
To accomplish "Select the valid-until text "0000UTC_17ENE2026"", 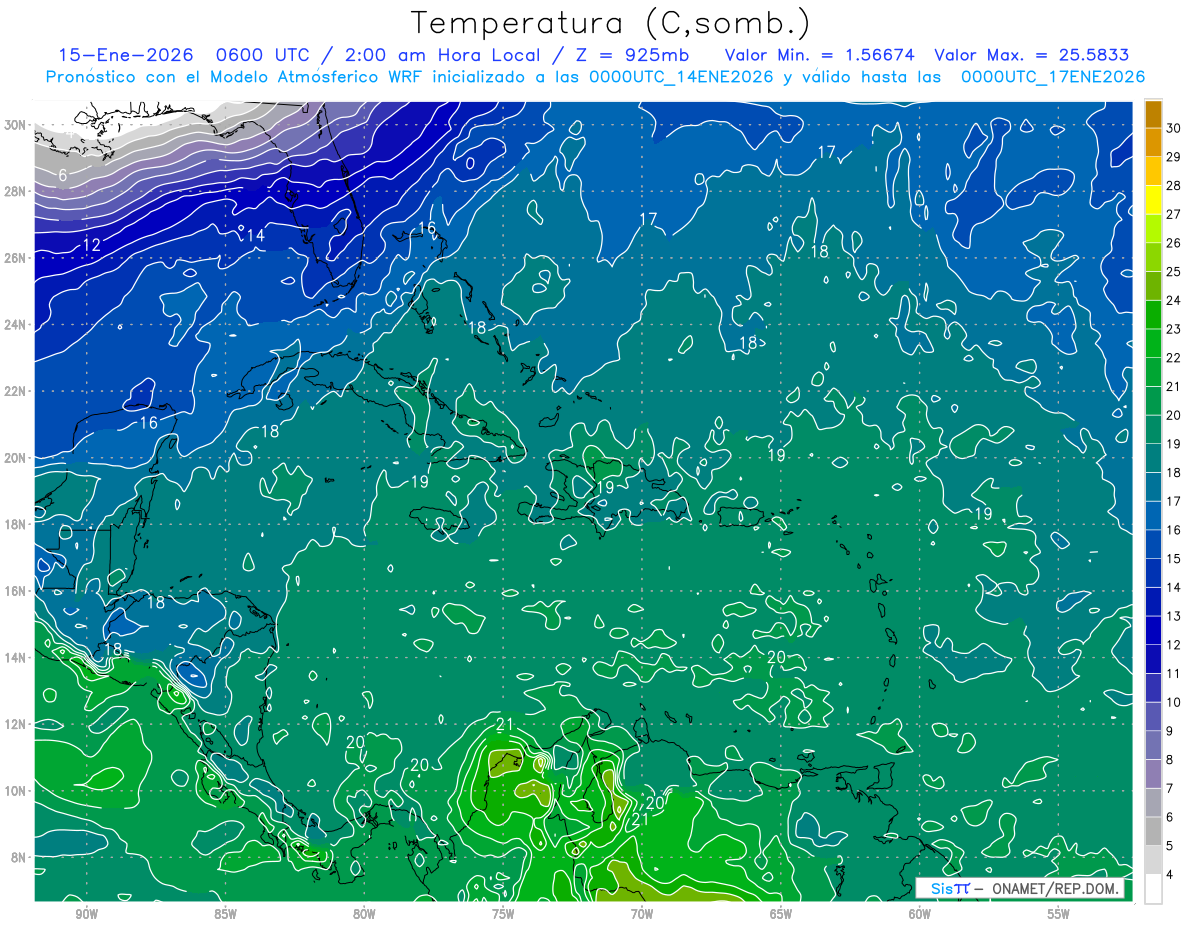I will pyautogui.click(x=1052, y=76).
